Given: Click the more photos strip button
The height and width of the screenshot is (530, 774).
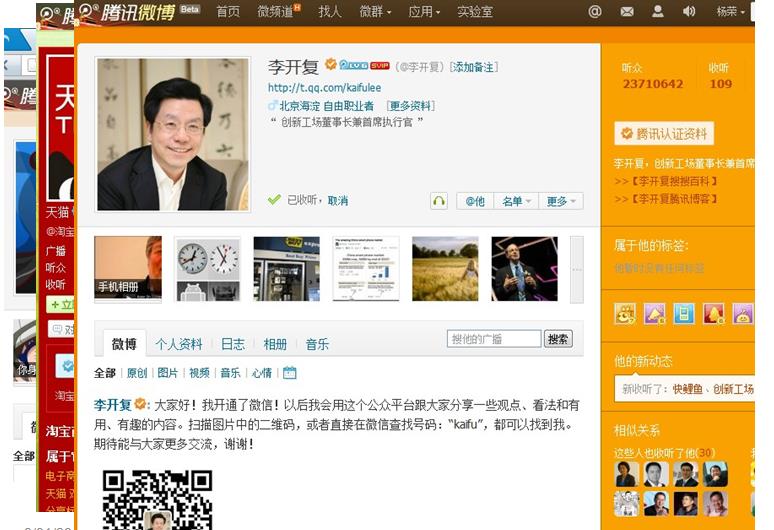Looking at the screenshot, I should [577, 269].
